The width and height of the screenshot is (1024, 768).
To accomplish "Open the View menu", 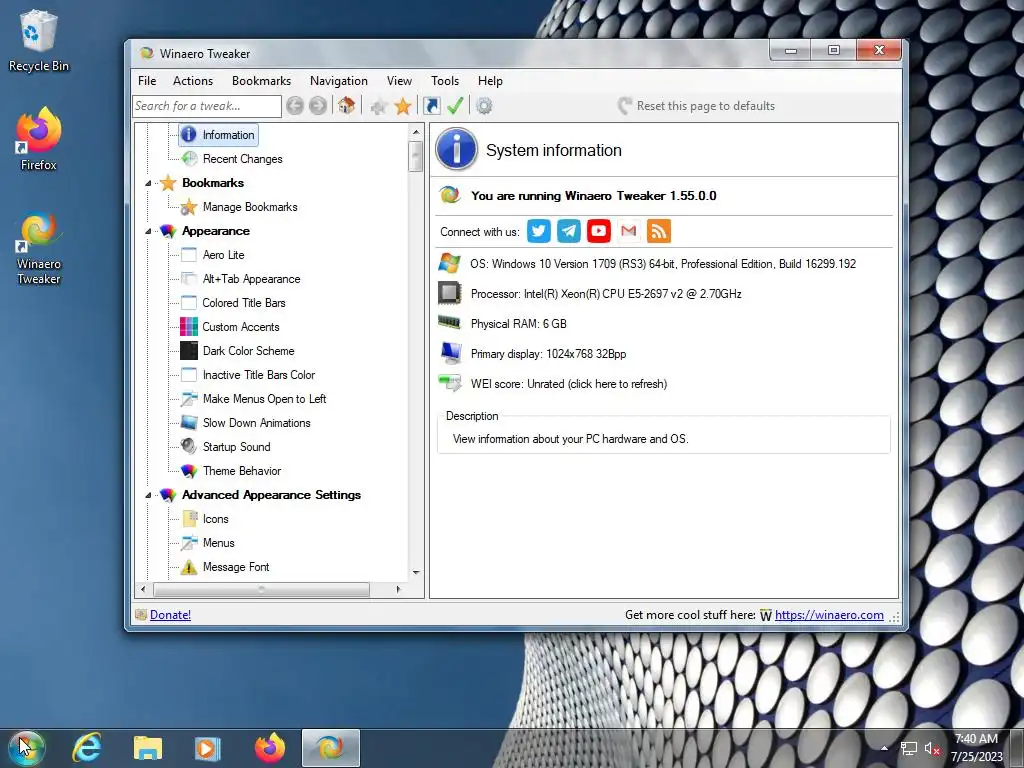I will 399,81.
